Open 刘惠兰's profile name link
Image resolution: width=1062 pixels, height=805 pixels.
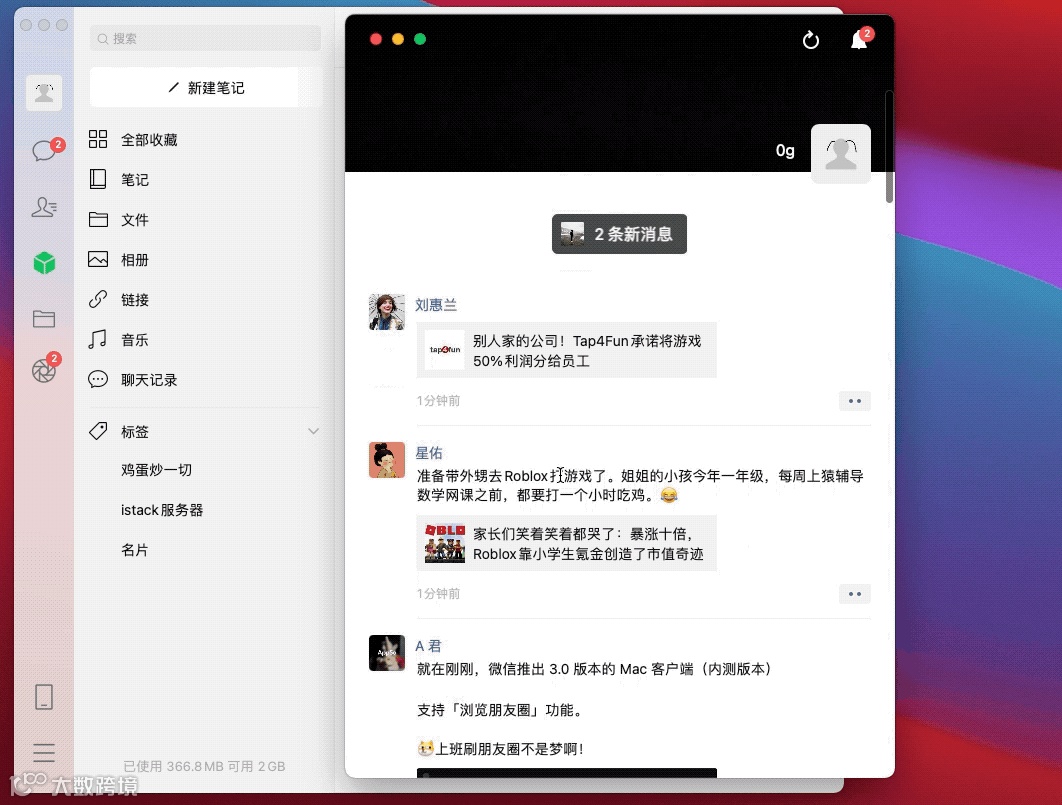coord(436,305)
